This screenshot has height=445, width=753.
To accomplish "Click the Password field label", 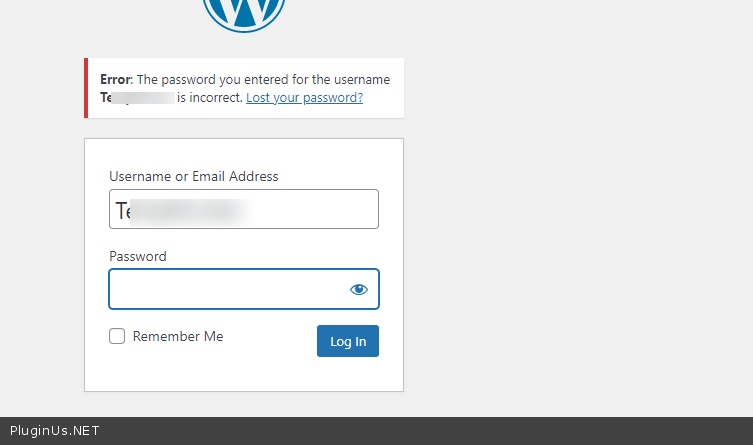I will pos(138,256).
